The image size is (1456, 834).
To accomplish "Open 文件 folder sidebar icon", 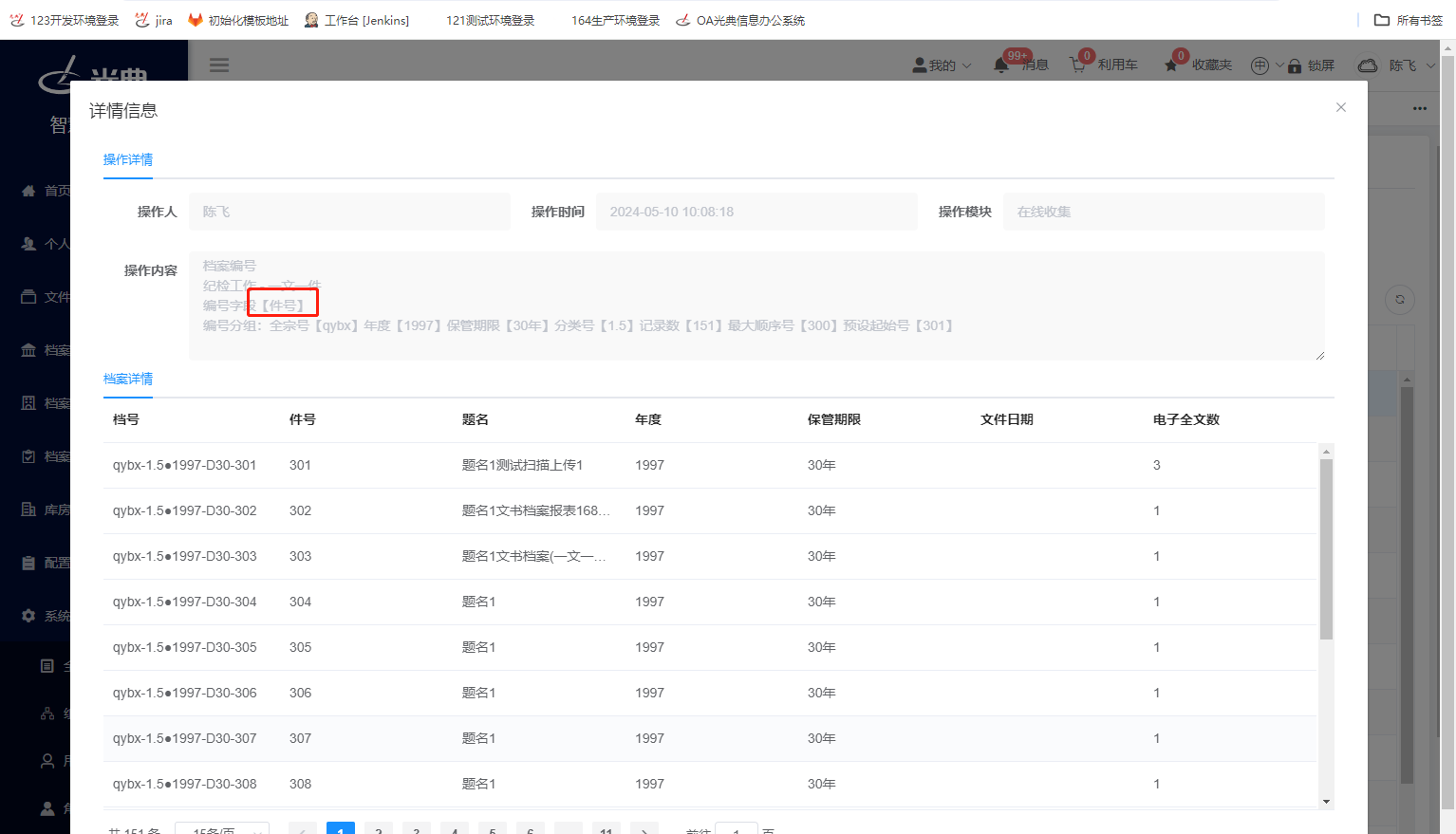I will coord(28,297).
